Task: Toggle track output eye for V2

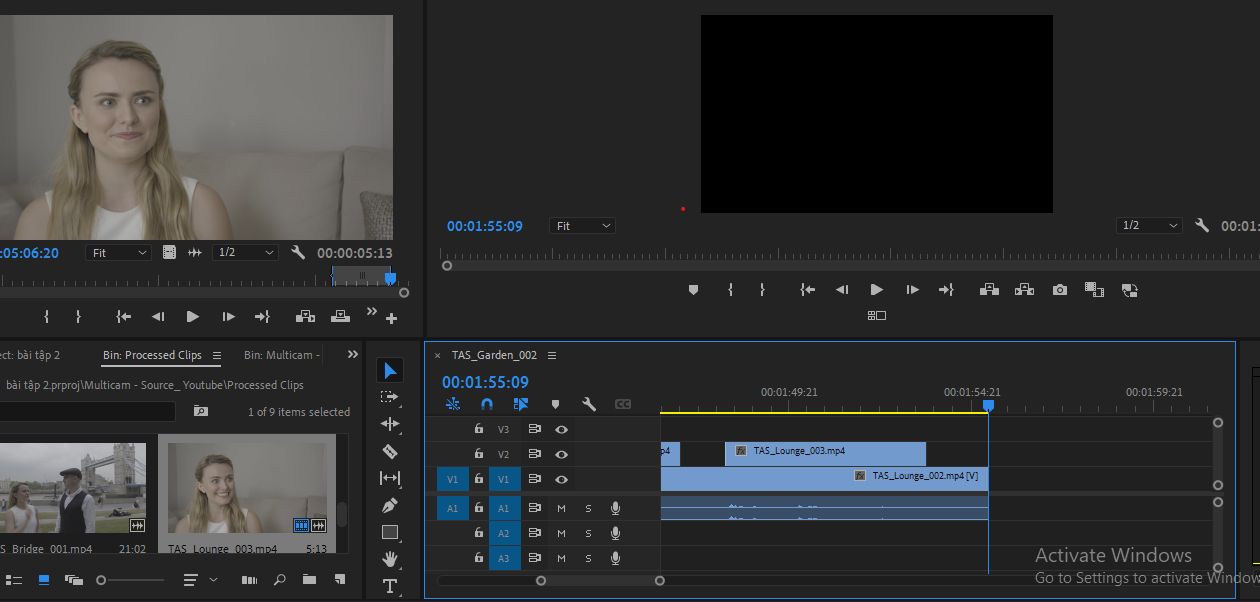Action: pos(562,454)
